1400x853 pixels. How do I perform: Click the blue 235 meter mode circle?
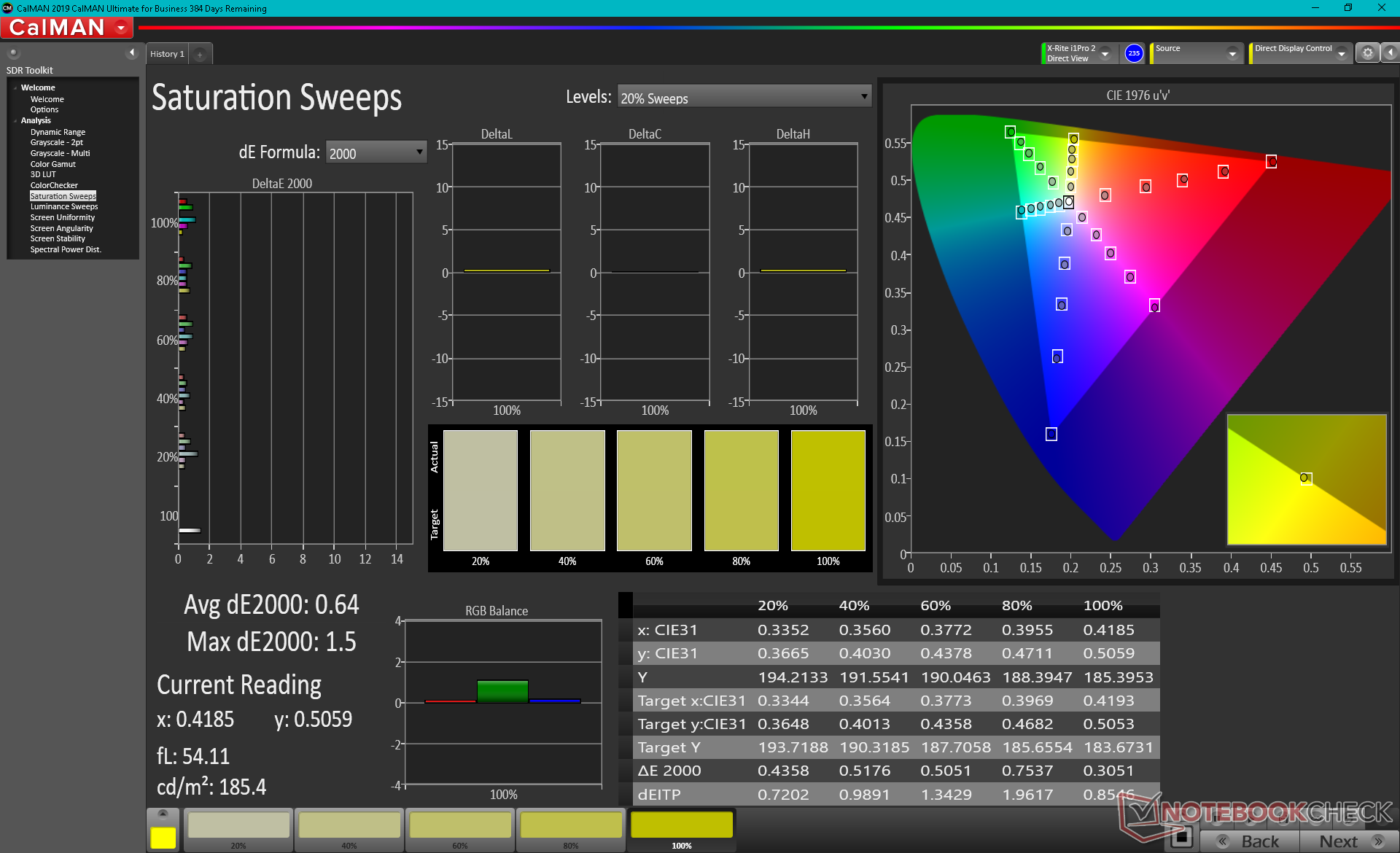click(1134, 53)
